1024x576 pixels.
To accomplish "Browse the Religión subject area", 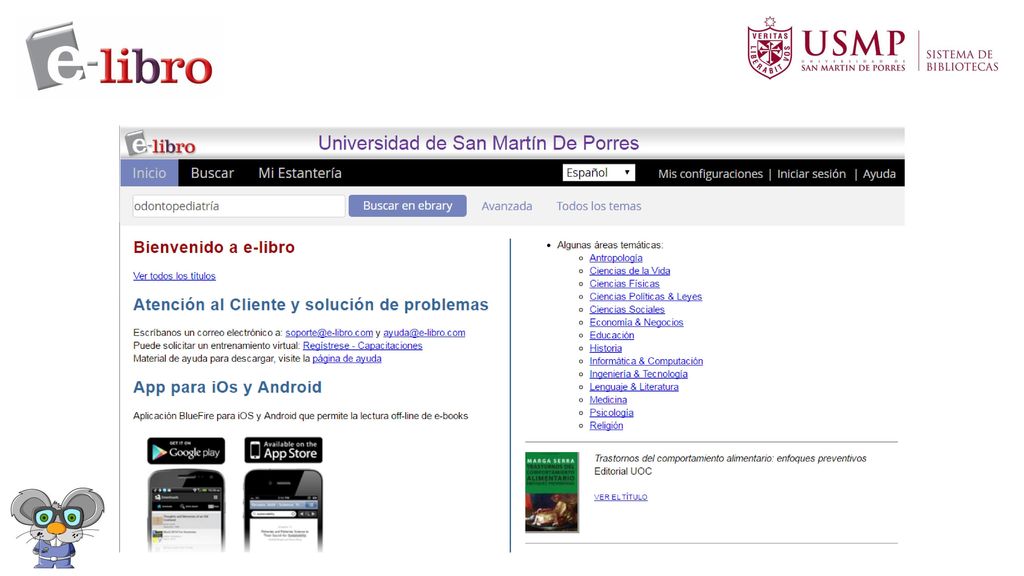I will pos(606,426).
